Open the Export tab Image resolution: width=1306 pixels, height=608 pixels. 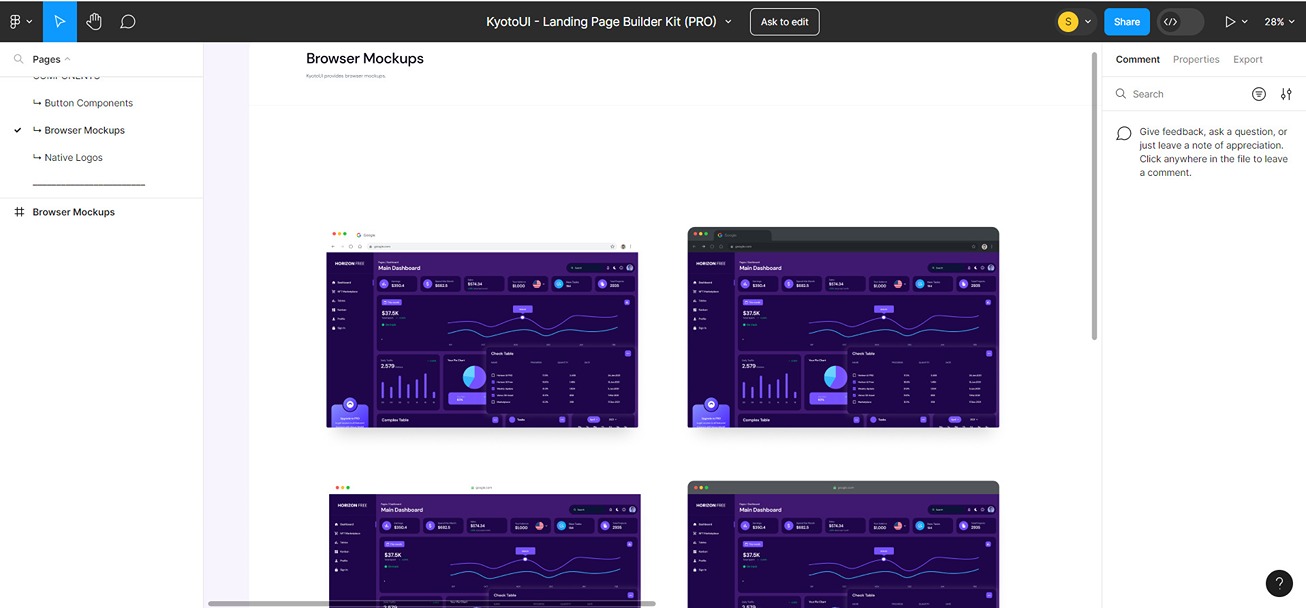point(1247,58)
